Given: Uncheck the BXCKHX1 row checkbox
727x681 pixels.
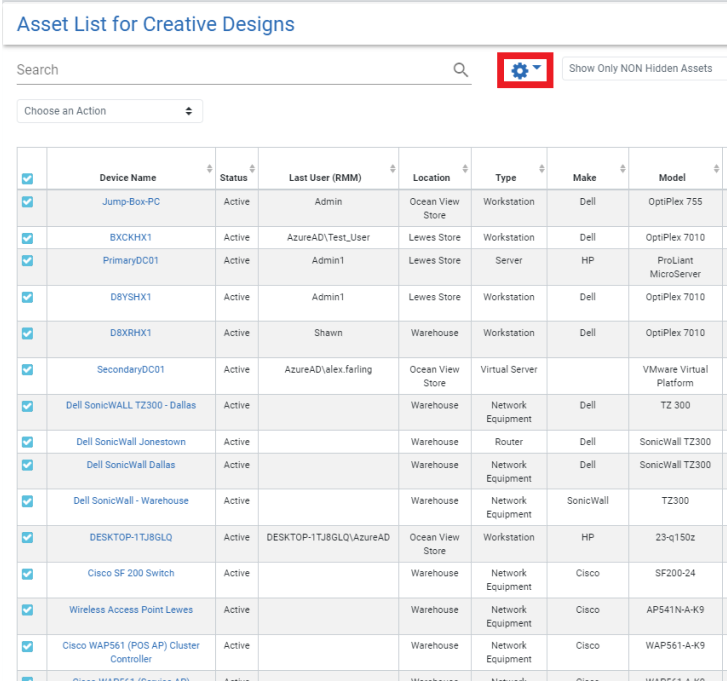Looking at the screenshot, I should click(27, 238).
